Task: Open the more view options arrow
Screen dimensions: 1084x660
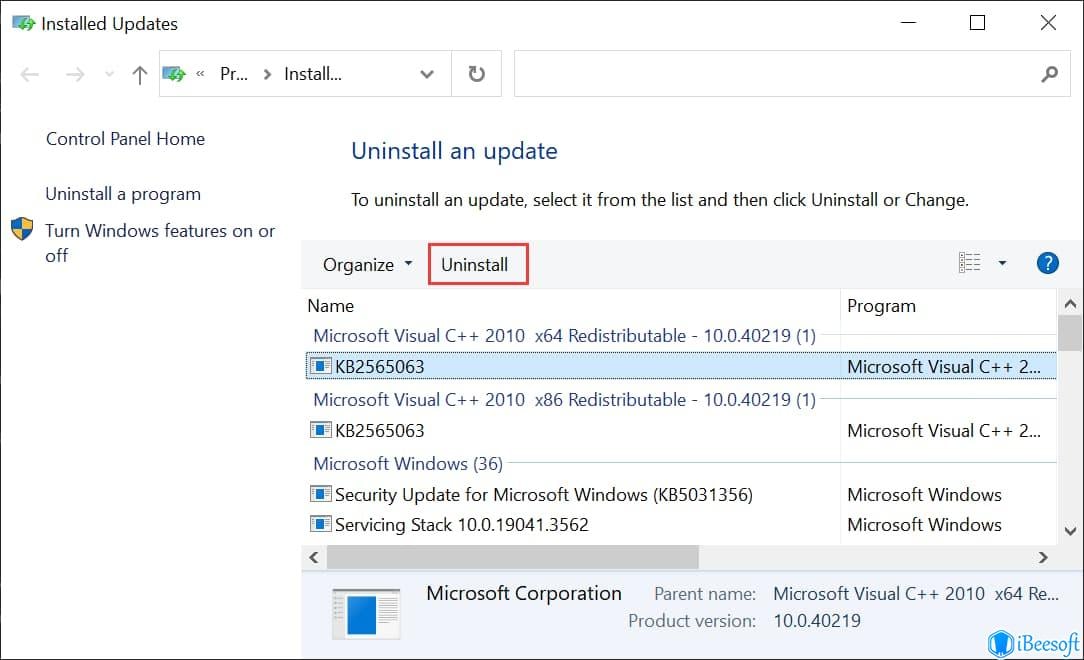Action: tap(1002, 263)
